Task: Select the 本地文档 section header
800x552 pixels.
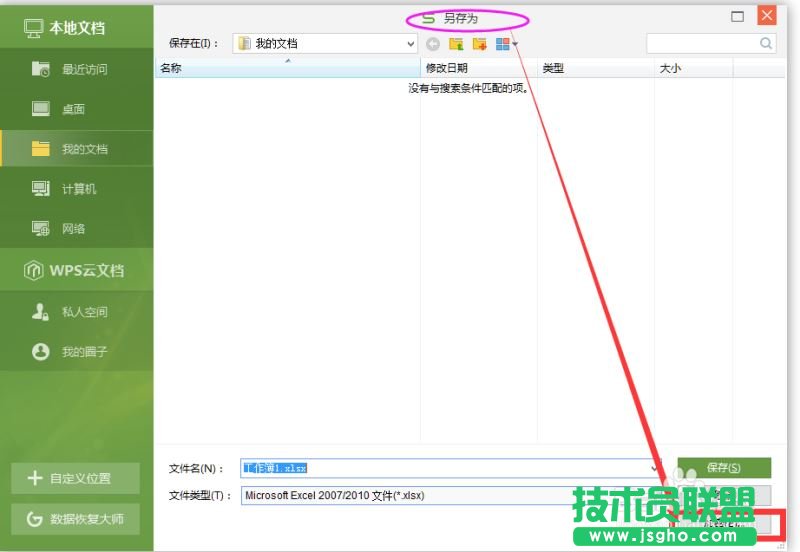Action: click(77, 28)
